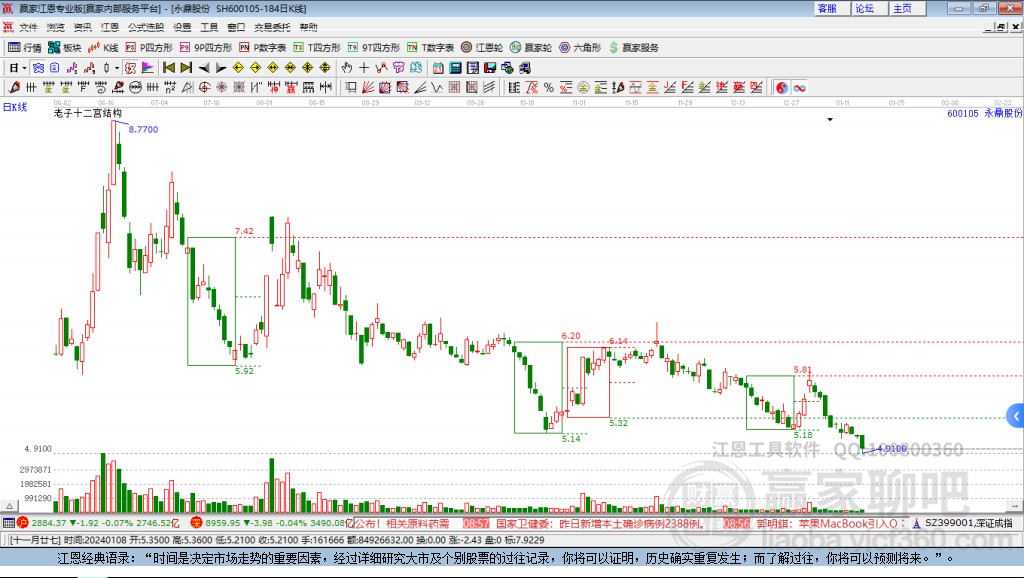Viewport: 1024px width, 578px height.
Task: Click the black right arrow icon
Action: [221, 68]
